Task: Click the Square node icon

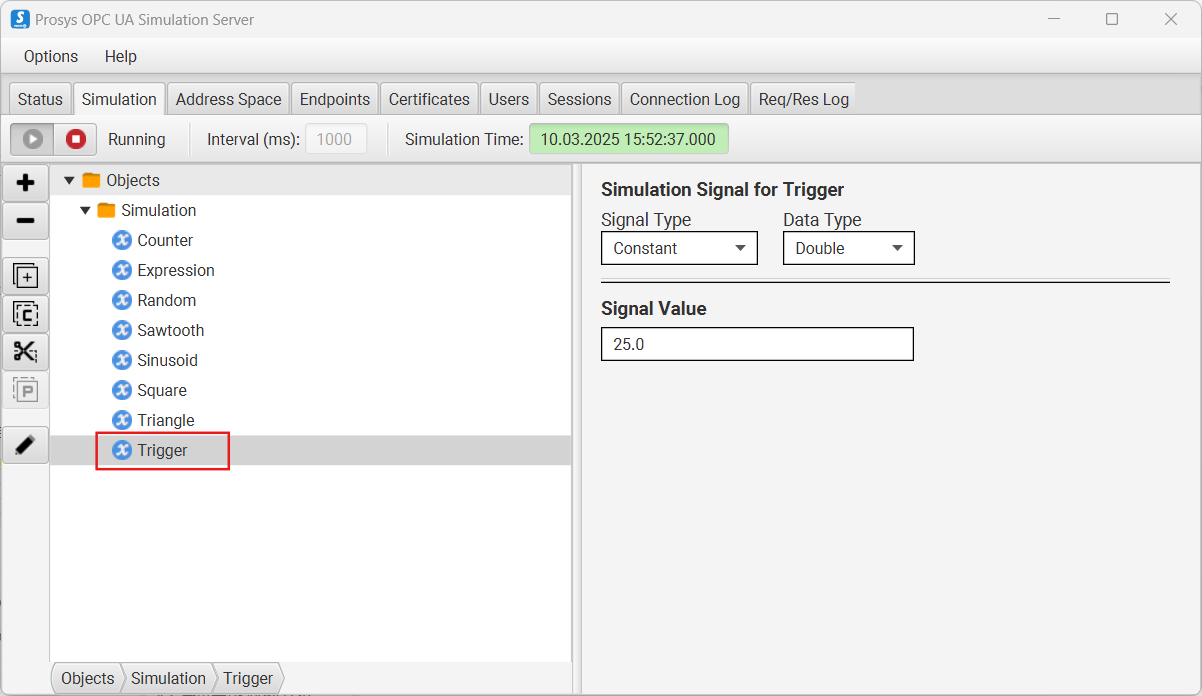Action: click(122, 390)
